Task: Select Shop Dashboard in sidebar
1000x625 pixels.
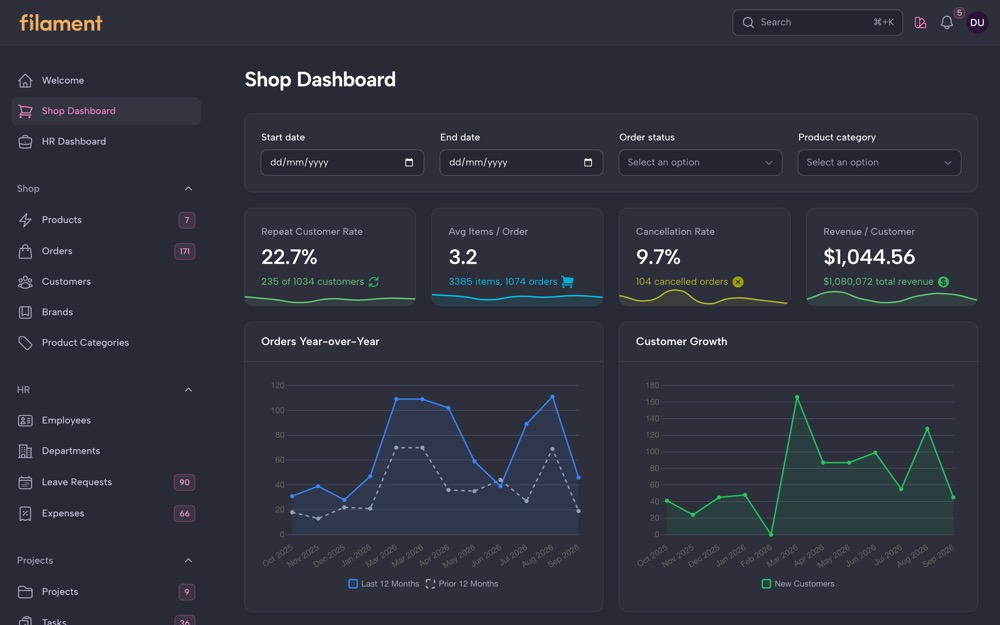Action: 106,111
